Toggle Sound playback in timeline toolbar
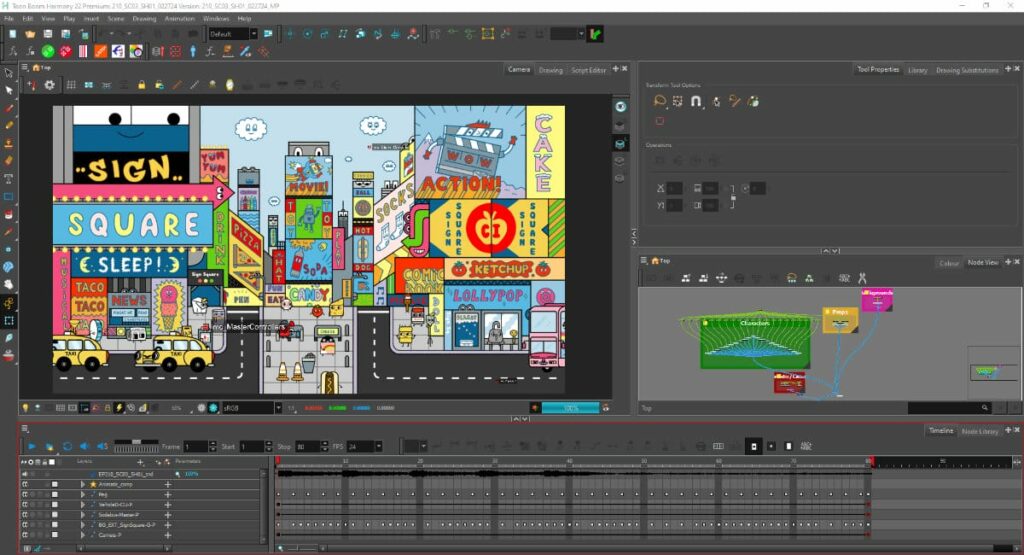Viewport: 1024px width, 555px height. (x=84, y=447)
